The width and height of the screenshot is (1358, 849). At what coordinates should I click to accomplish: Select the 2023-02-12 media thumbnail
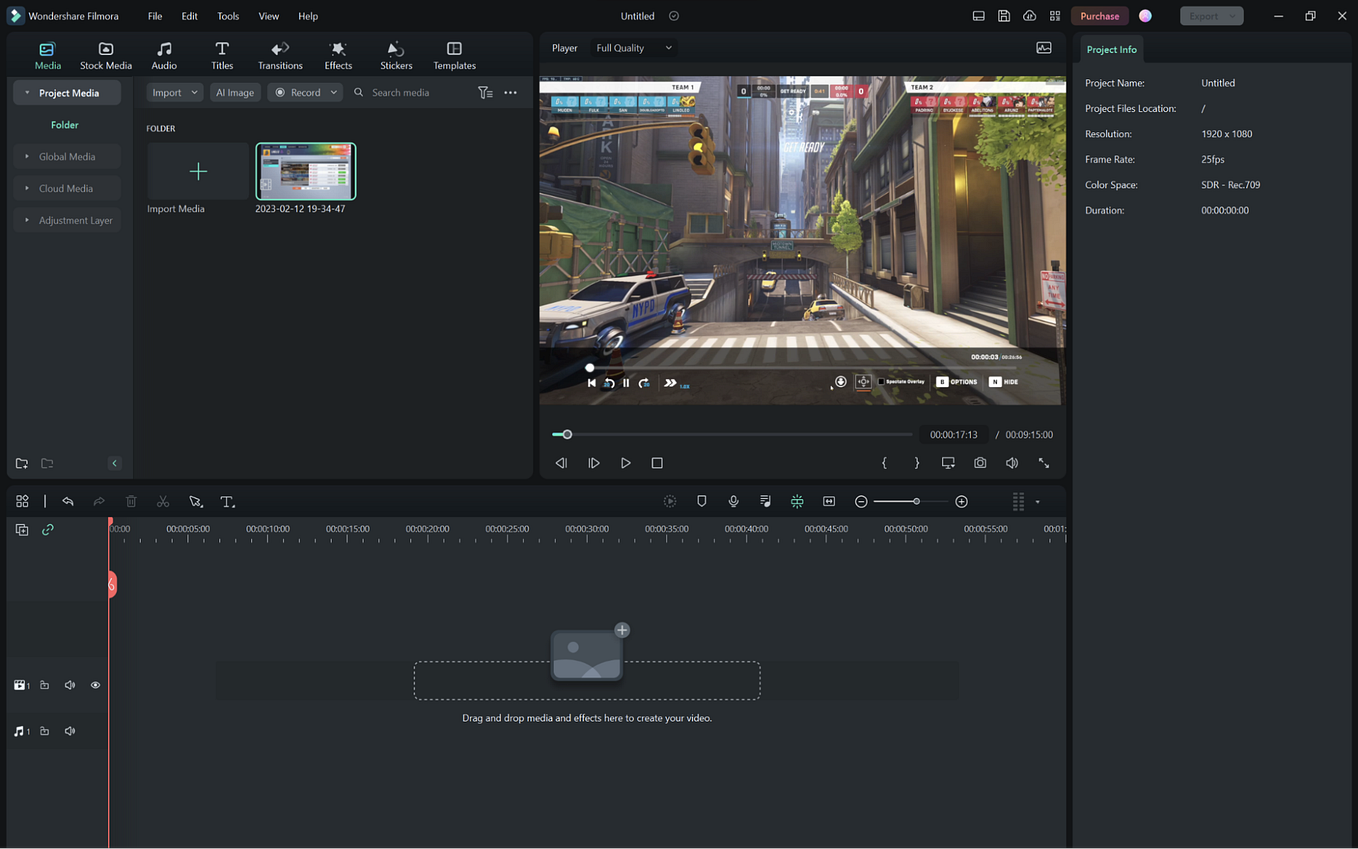[305, 171]
